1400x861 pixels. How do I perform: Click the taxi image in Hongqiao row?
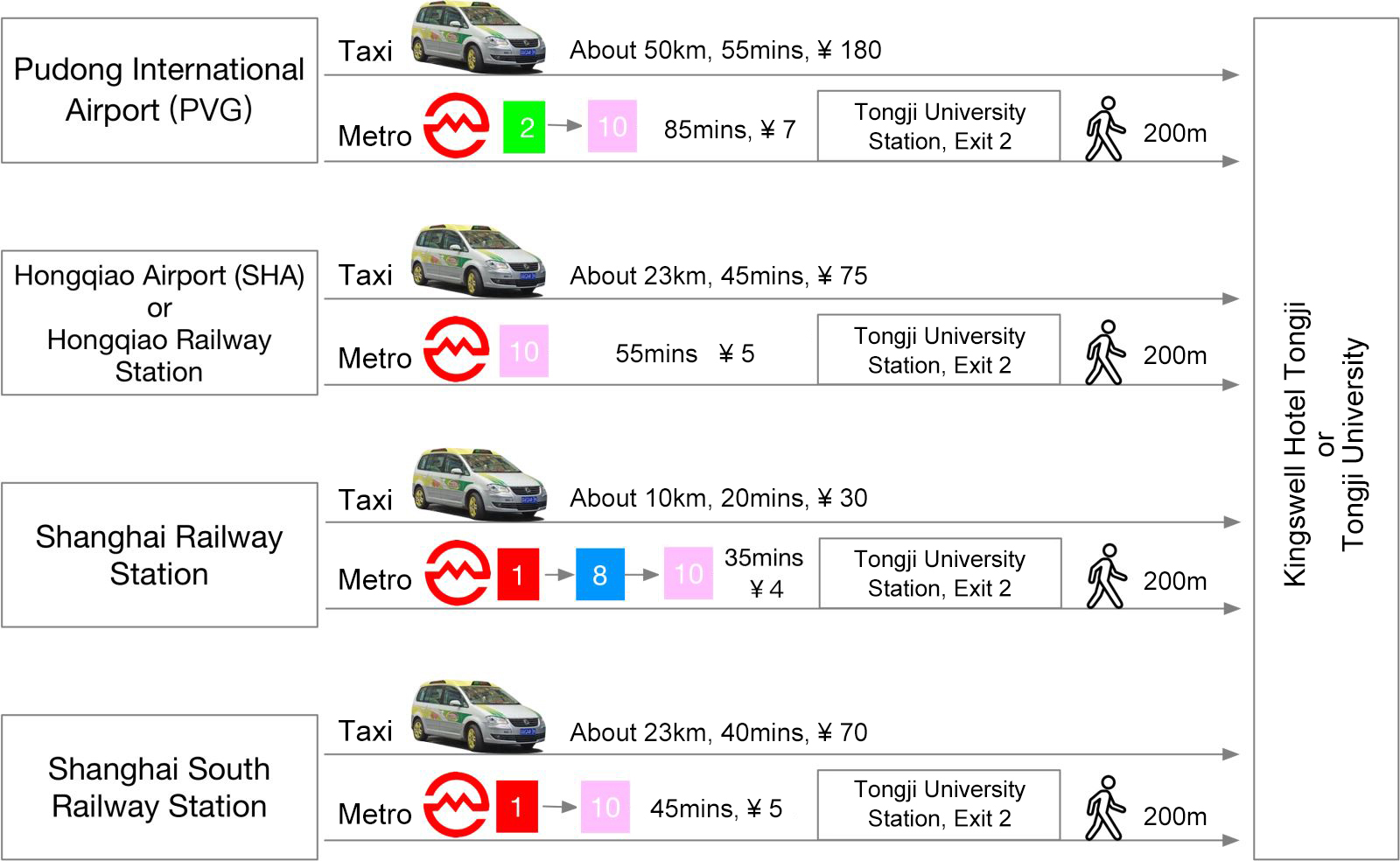point(479,261)
